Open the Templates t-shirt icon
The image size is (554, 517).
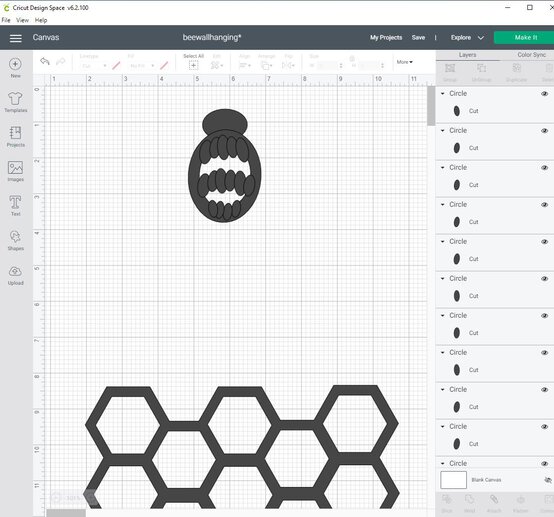click(15, 98)
